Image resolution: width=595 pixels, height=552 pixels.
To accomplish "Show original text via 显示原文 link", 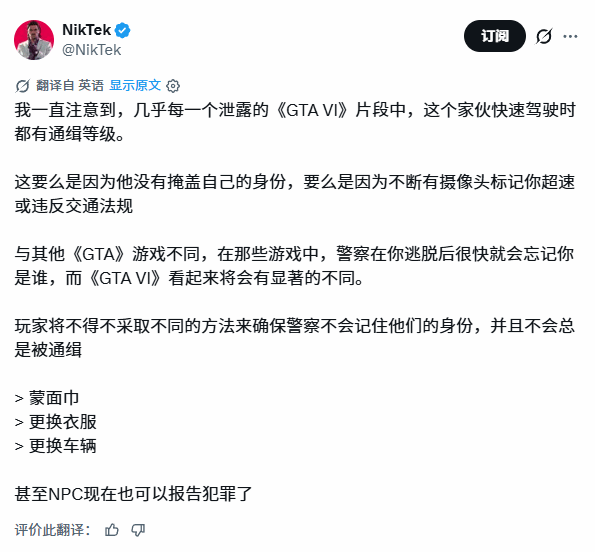I will [135, 85].
